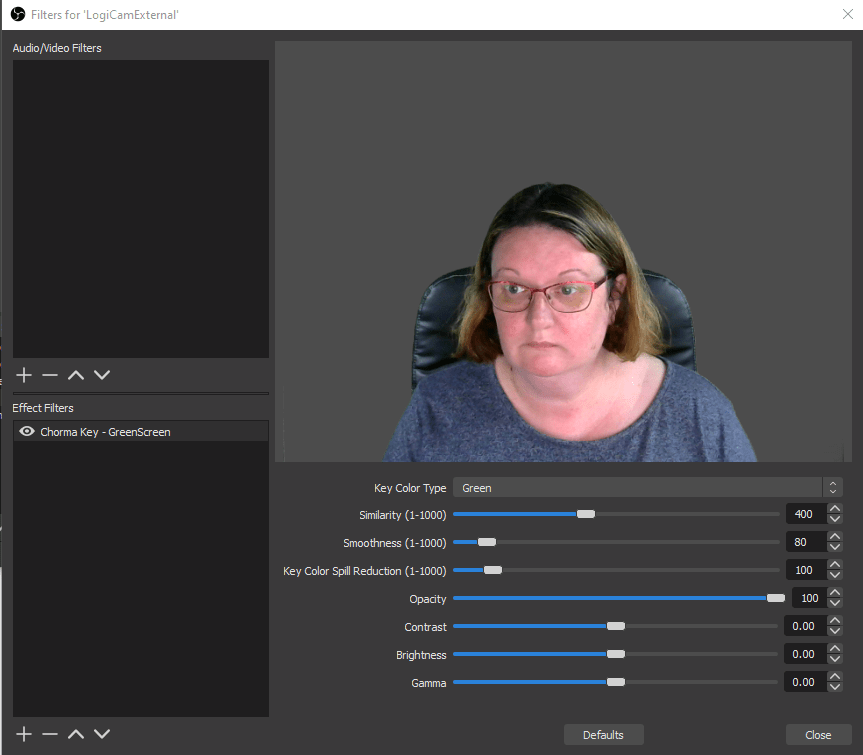The width and height of the screenshot is (863, 755).
Task: Move effect filter up in list
Action: 76,734
